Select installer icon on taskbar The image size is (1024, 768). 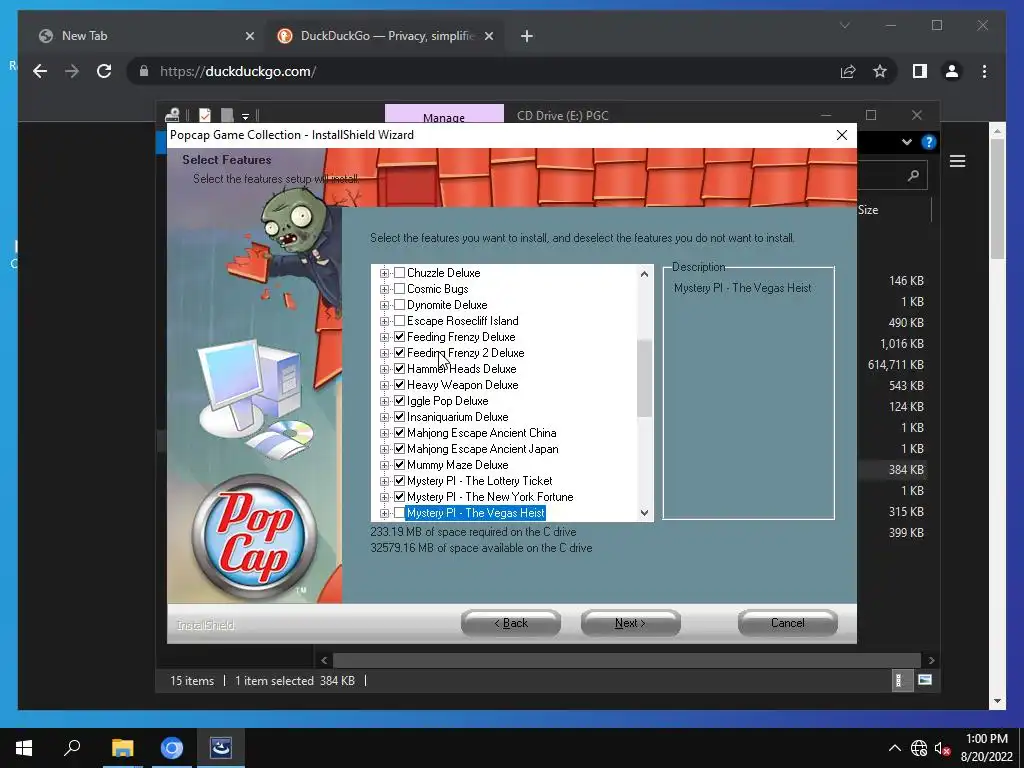click(x=221, y=748)
